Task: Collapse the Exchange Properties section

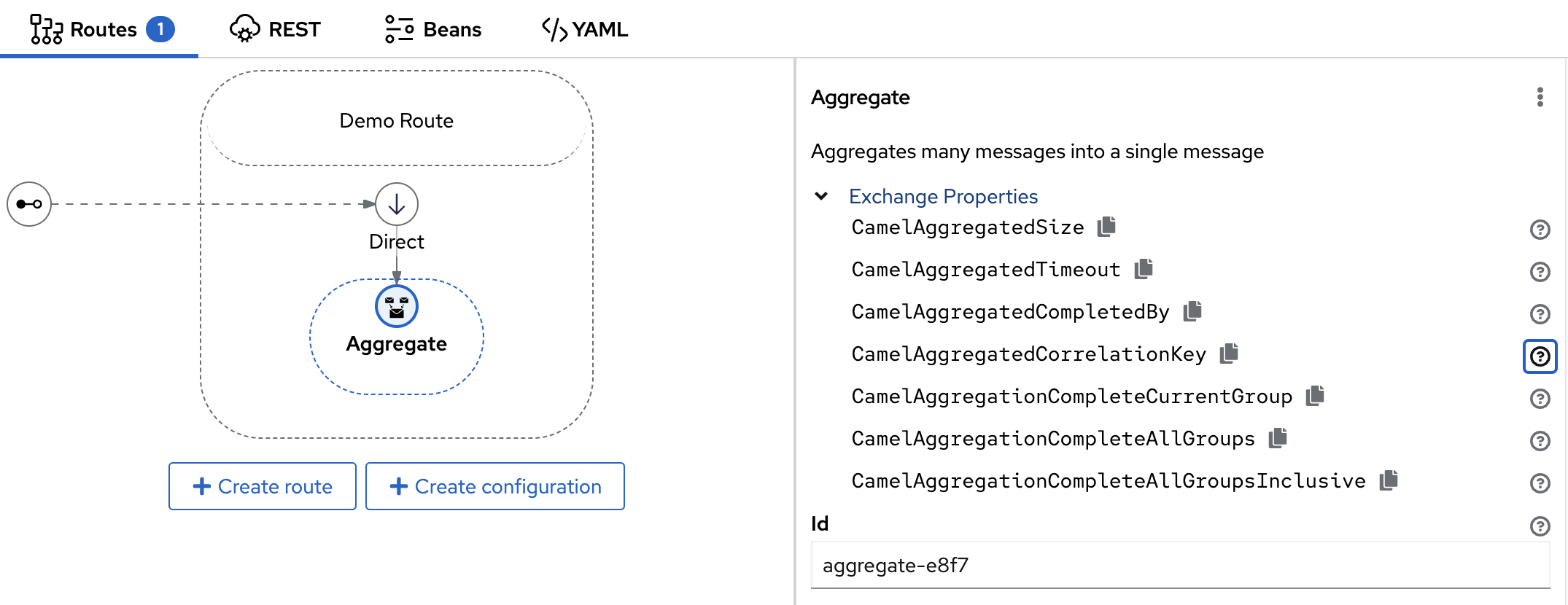Action: 821,196
